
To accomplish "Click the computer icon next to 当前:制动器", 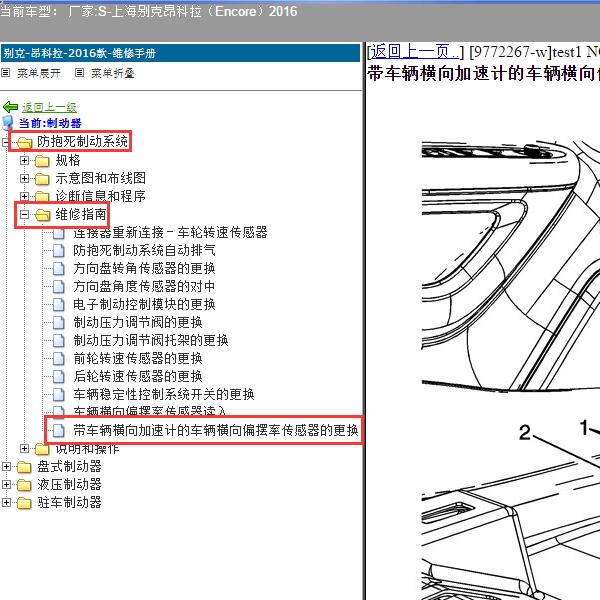I will coord(8,123).
